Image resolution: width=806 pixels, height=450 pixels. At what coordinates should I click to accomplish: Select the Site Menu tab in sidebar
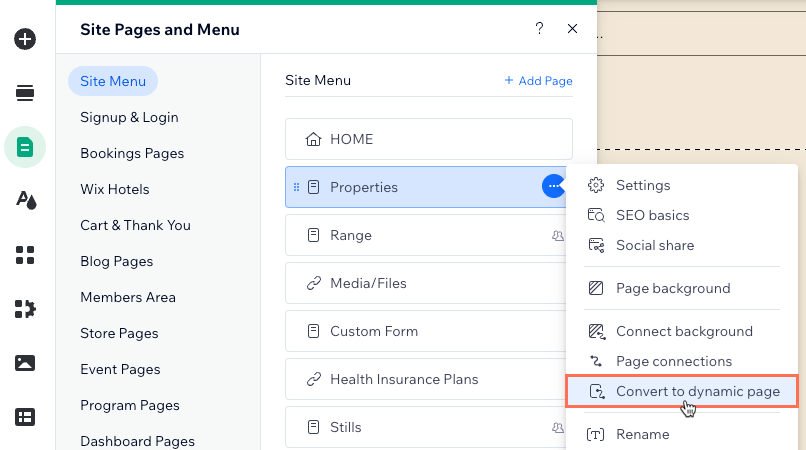point(113,81)
